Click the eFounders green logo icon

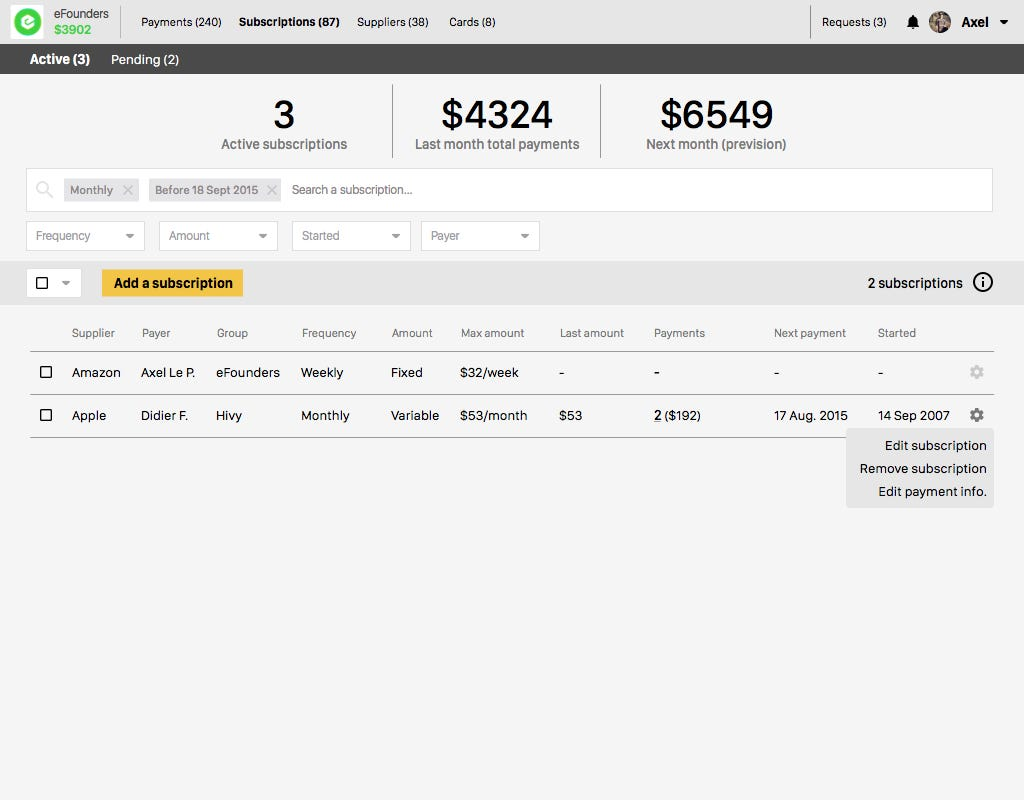click(x=27, y=22)
